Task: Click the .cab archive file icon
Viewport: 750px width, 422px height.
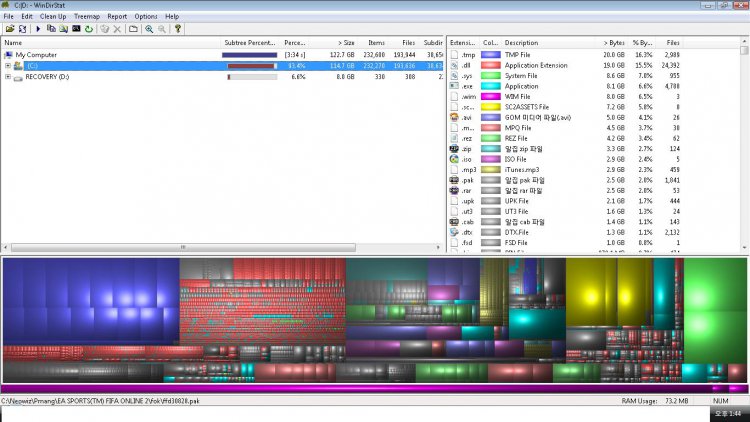Action: pos(454,222)
